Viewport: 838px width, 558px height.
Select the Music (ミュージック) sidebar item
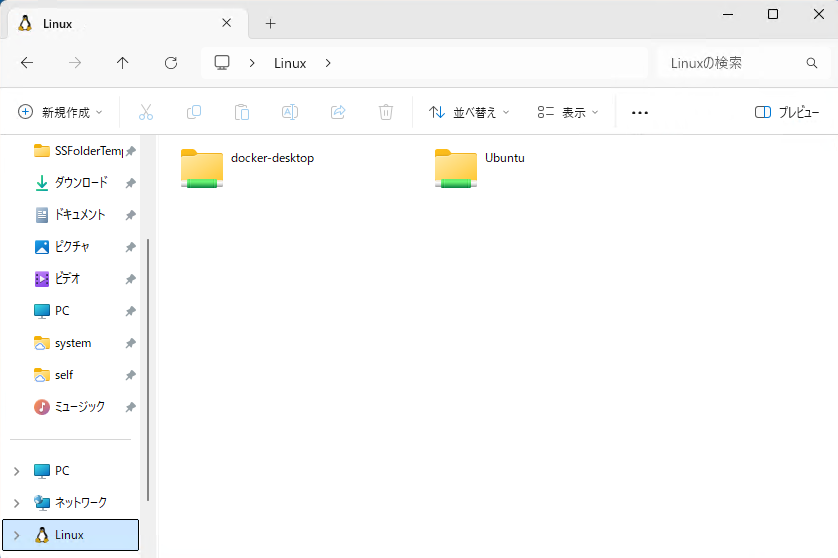(x=79, y=407)
